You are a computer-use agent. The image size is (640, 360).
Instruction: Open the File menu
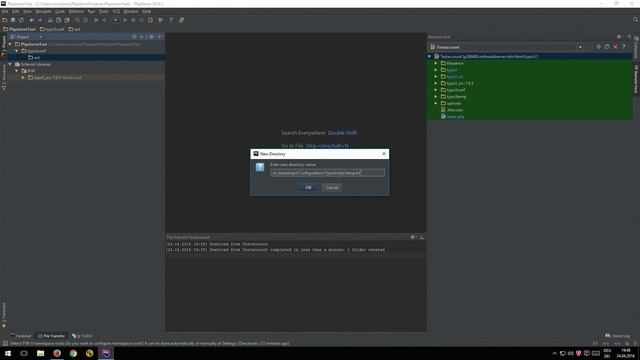[5, 11]
